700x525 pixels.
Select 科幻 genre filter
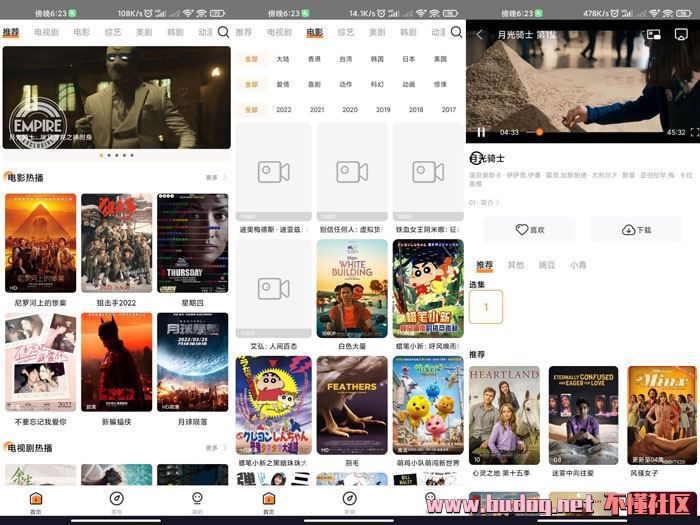pos(377,84)
